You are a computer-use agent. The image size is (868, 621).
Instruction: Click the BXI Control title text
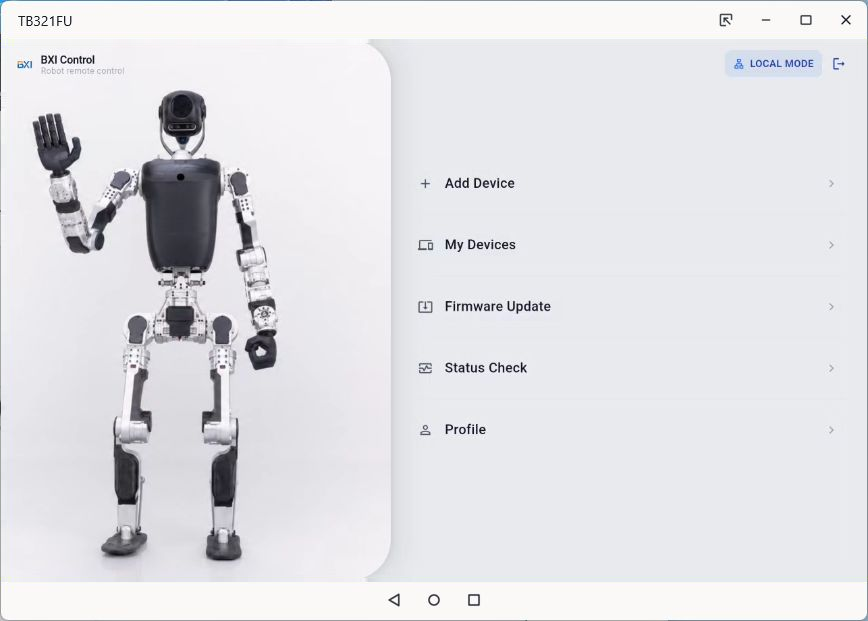tap(68, 60)
